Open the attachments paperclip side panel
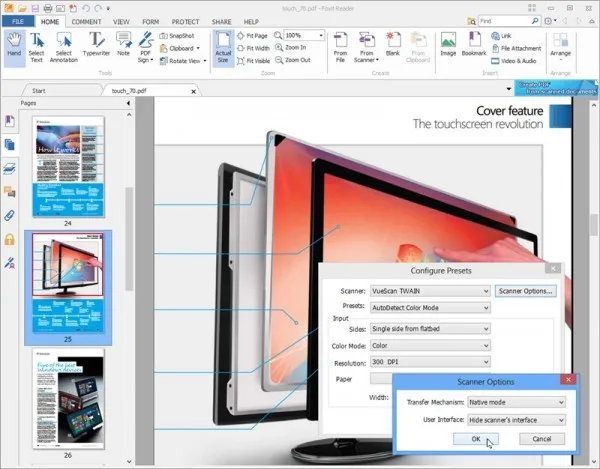The image size is (600, 469). point(9,216)
